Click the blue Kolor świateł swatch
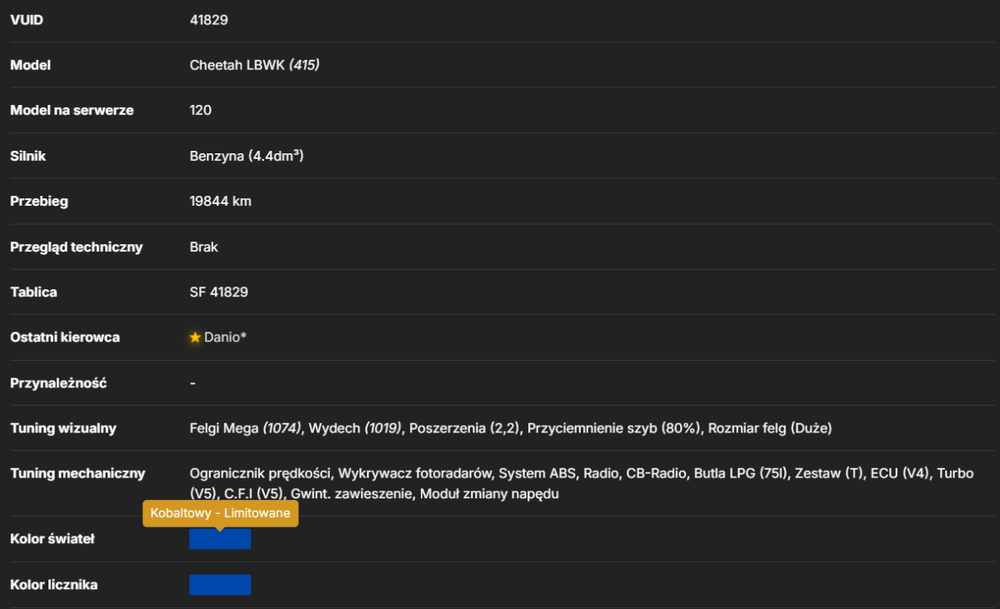This screenshot has width=1000, height=609. [x=220, y=539]
